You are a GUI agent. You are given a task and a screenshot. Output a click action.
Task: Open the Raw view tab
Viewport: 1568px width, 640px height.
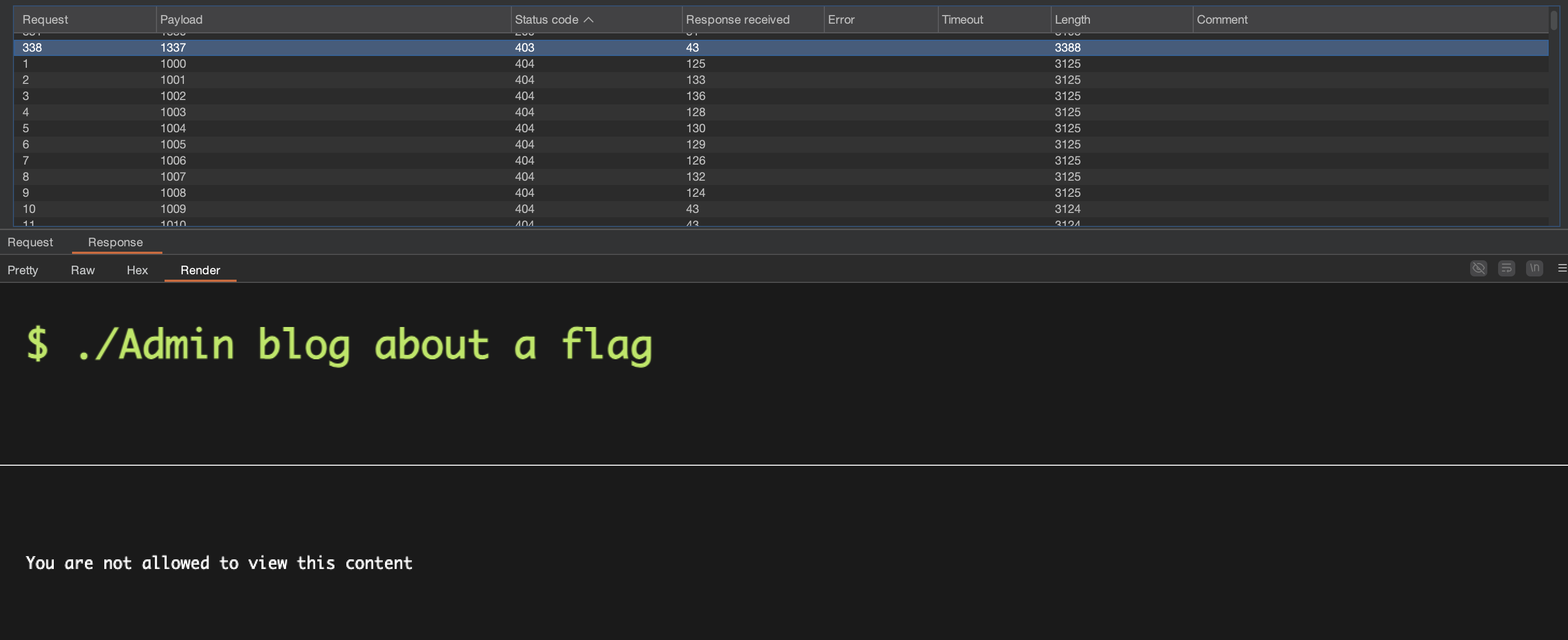pyautogui.click(x=82, y=271)
